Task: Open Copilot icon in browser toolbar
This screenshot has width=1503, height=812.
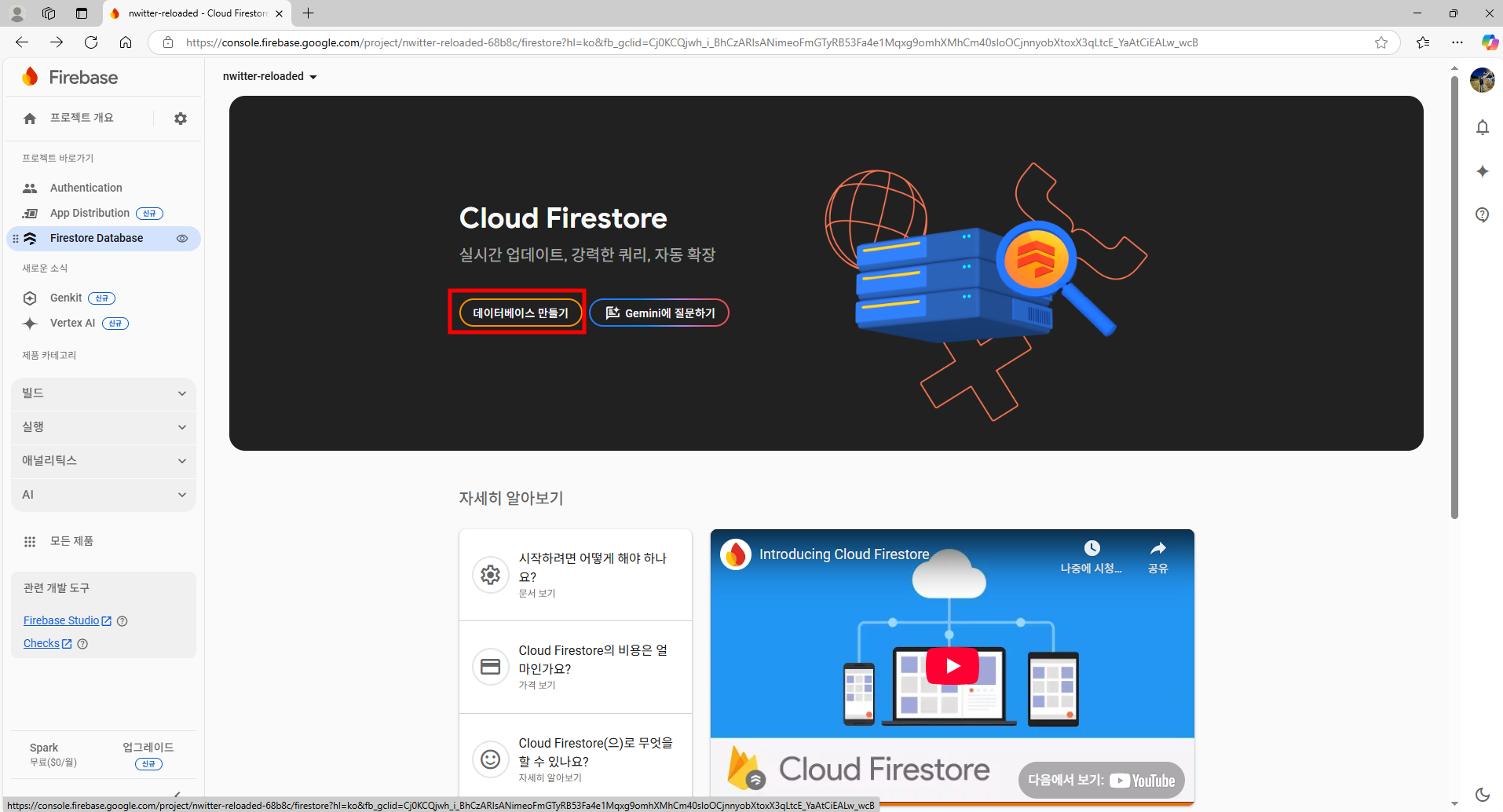Action: tap(1489, 42)
